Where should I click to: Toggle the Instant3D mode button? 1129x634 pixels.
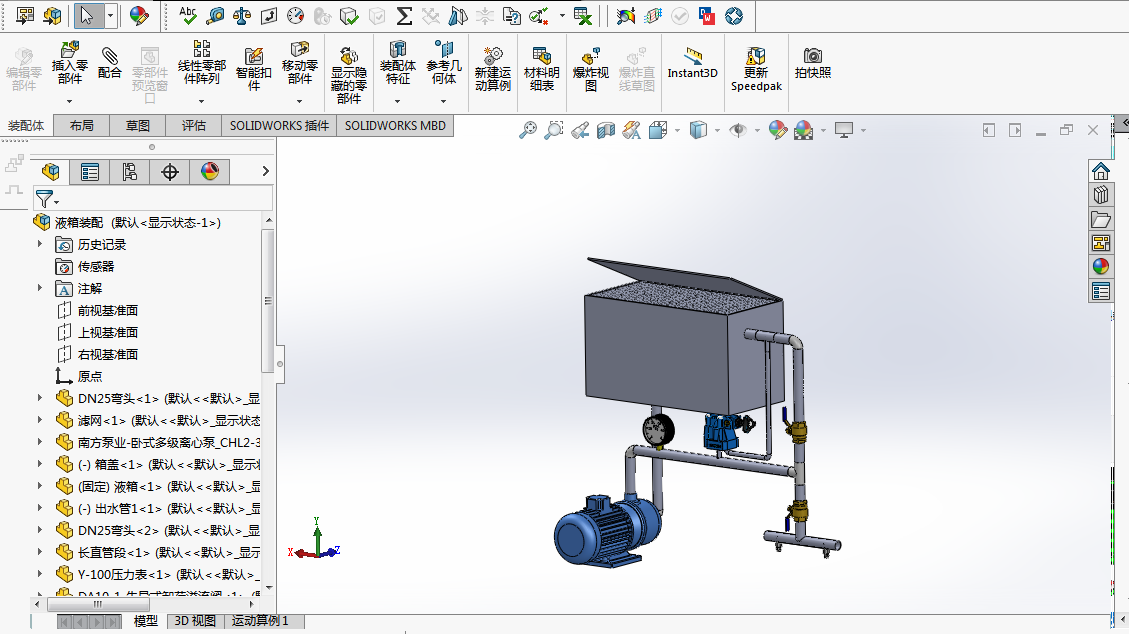point(692,60)
